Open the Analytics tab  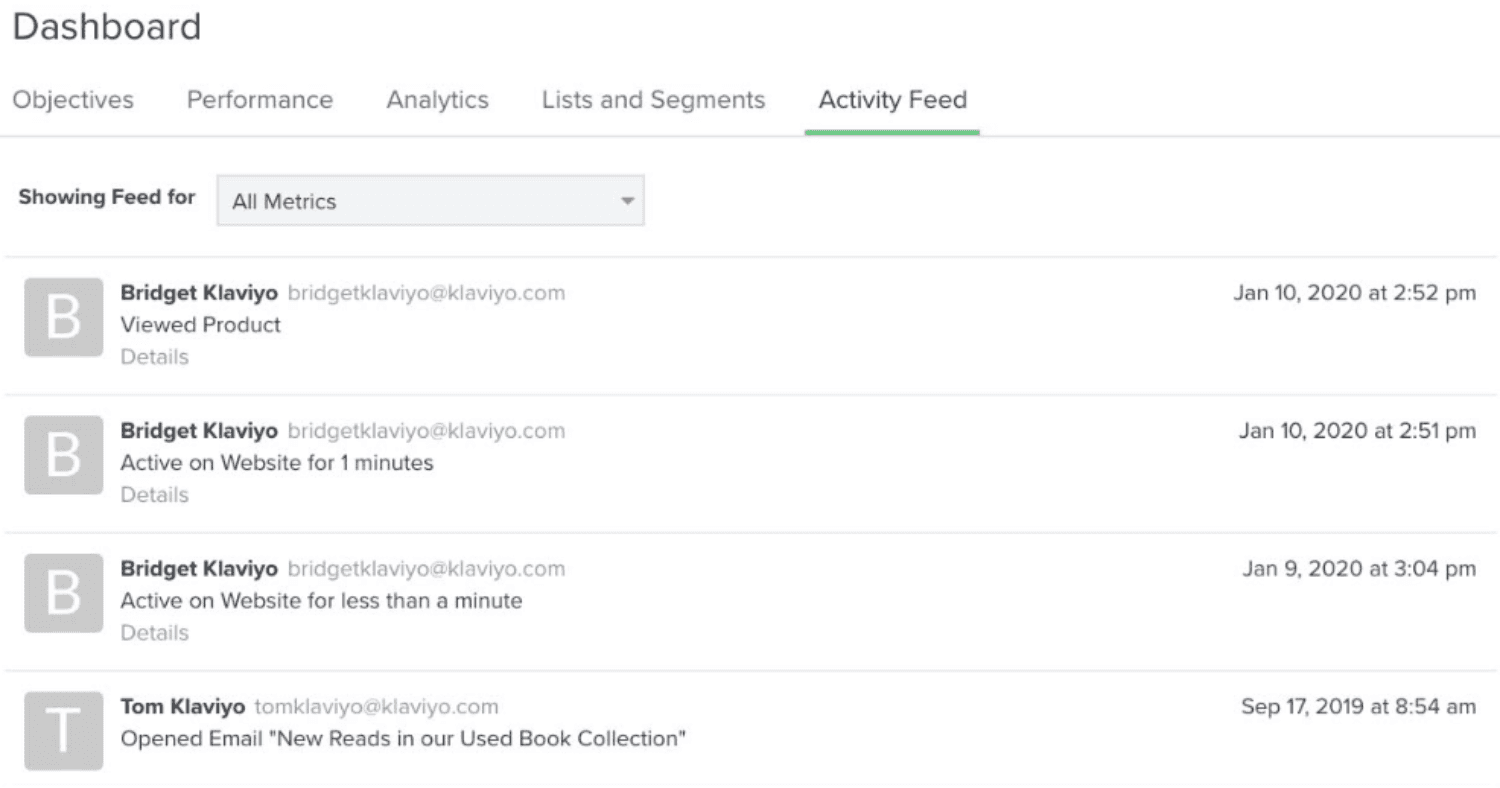tap(438, 100)
